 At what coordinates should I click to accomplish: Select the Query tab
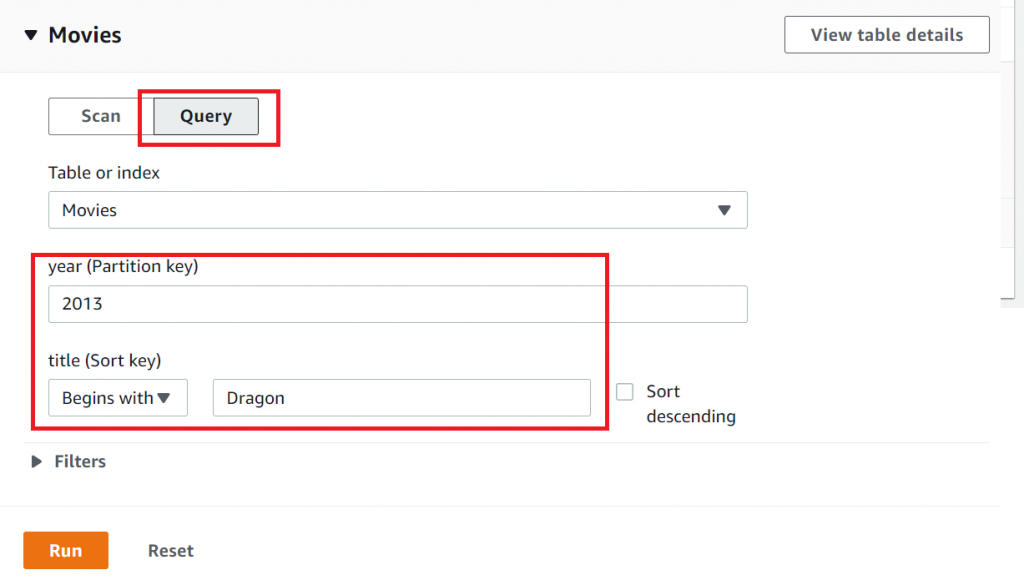tap(206, 116)
